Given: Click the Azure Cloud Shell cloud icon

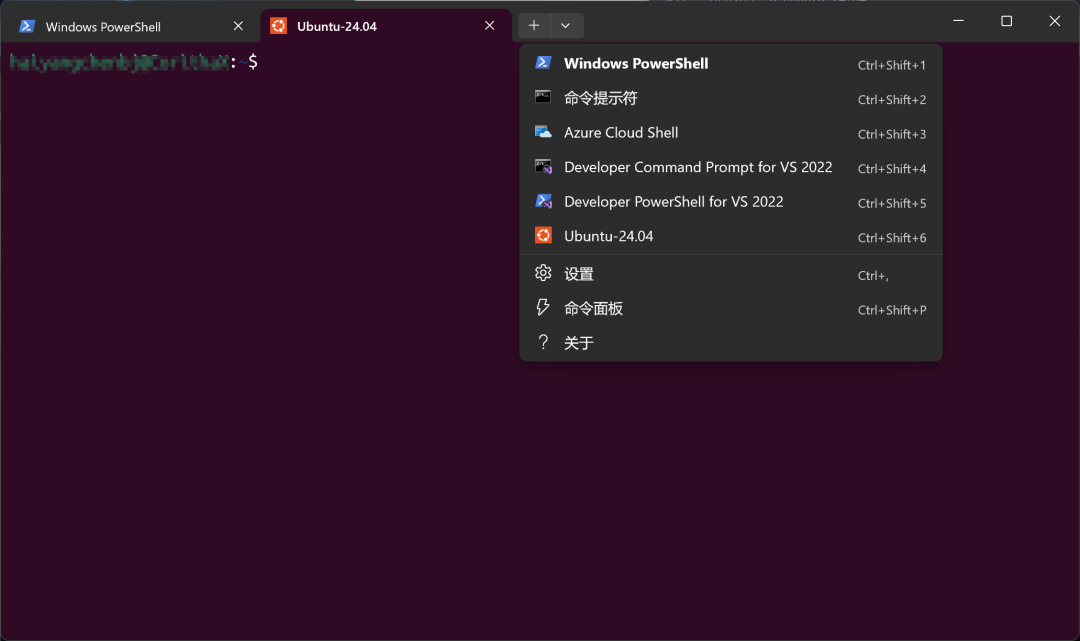Looking at the screenshot, I should click(543, 132).
